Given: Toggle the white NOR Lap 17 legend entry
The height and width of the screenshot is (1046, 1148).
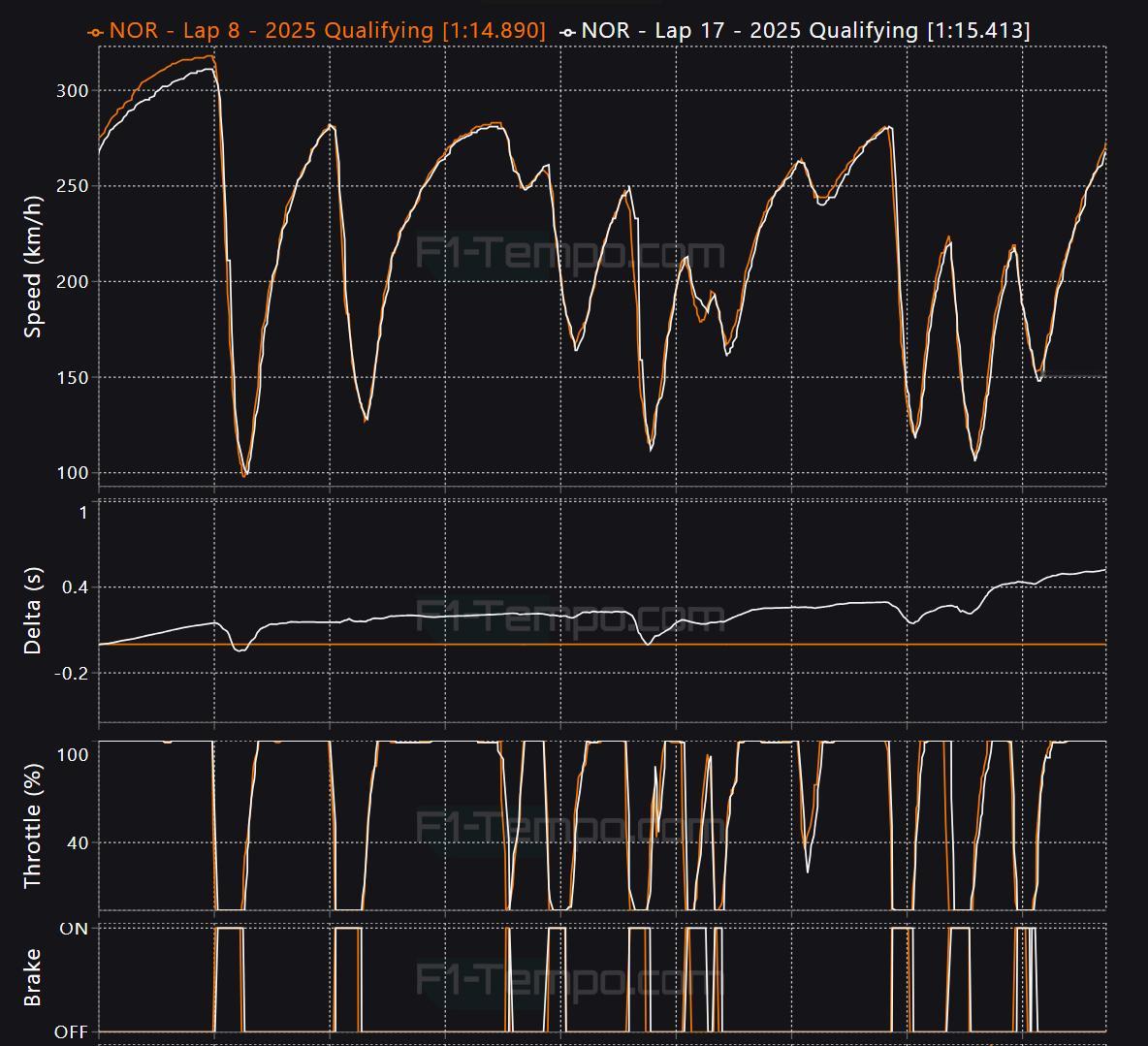Looking at the screenshot, I should [x=794, y=31].
